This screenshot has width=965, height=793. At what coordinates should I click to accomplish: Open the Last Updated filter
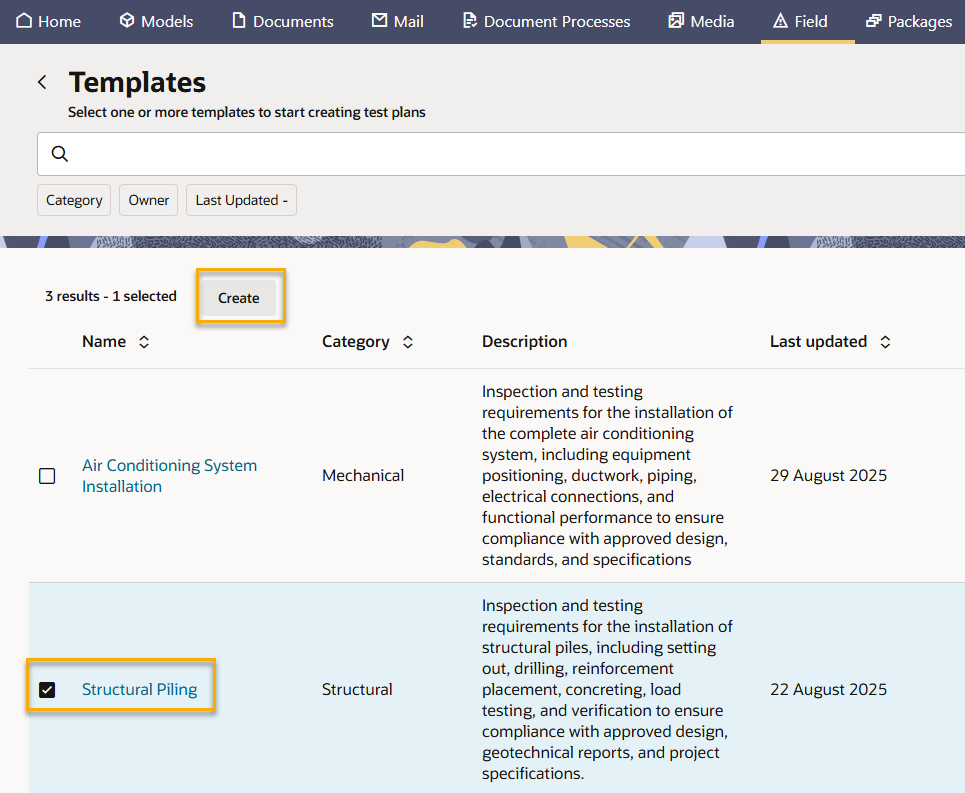tap(241, 200)
